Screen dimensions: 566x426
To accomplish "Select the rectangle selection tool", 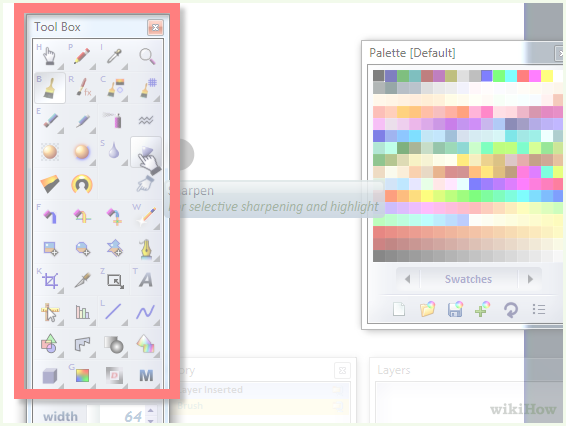I will (x=50, y=248).
